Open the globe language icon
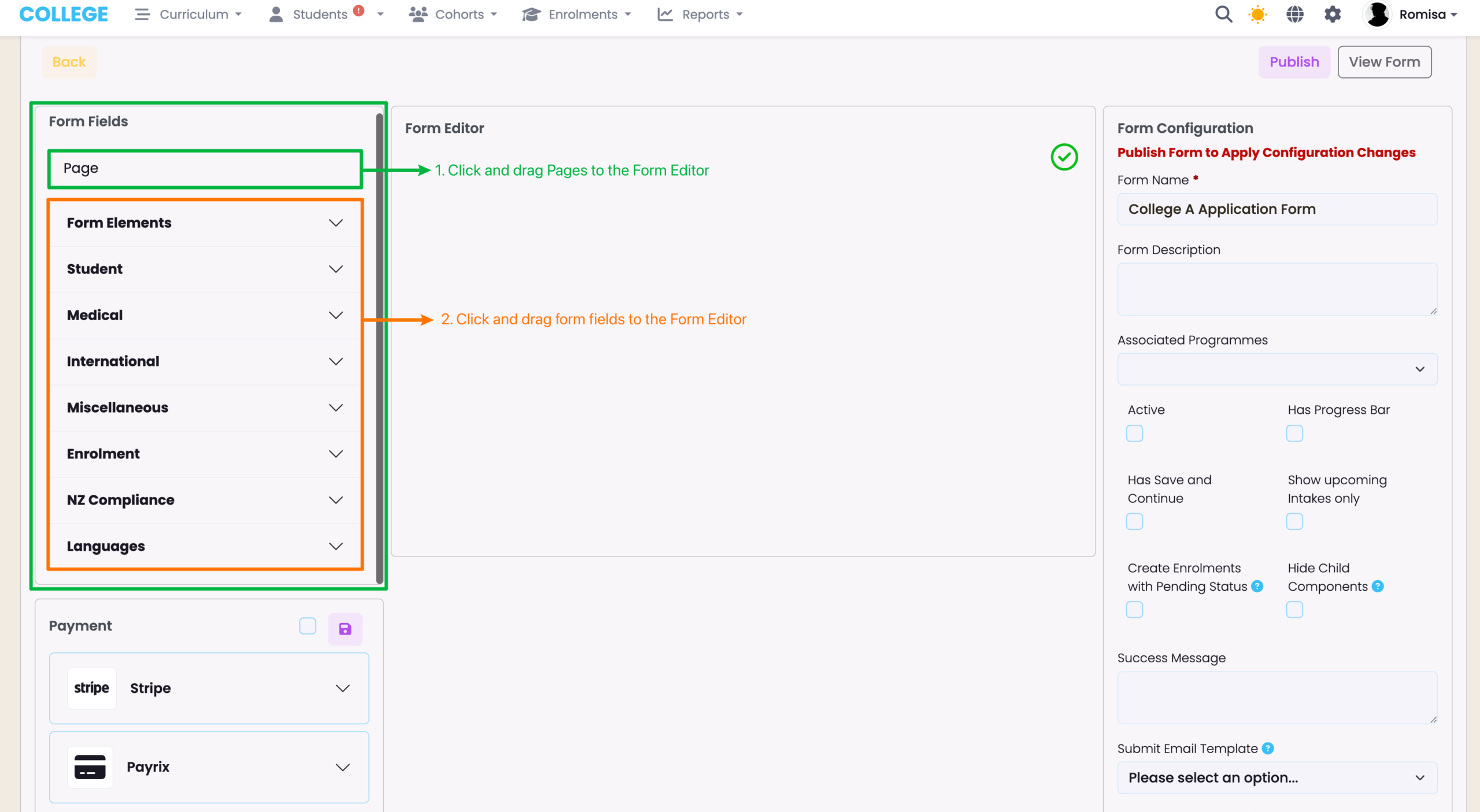1480x812 pixels. (1294, 14)
